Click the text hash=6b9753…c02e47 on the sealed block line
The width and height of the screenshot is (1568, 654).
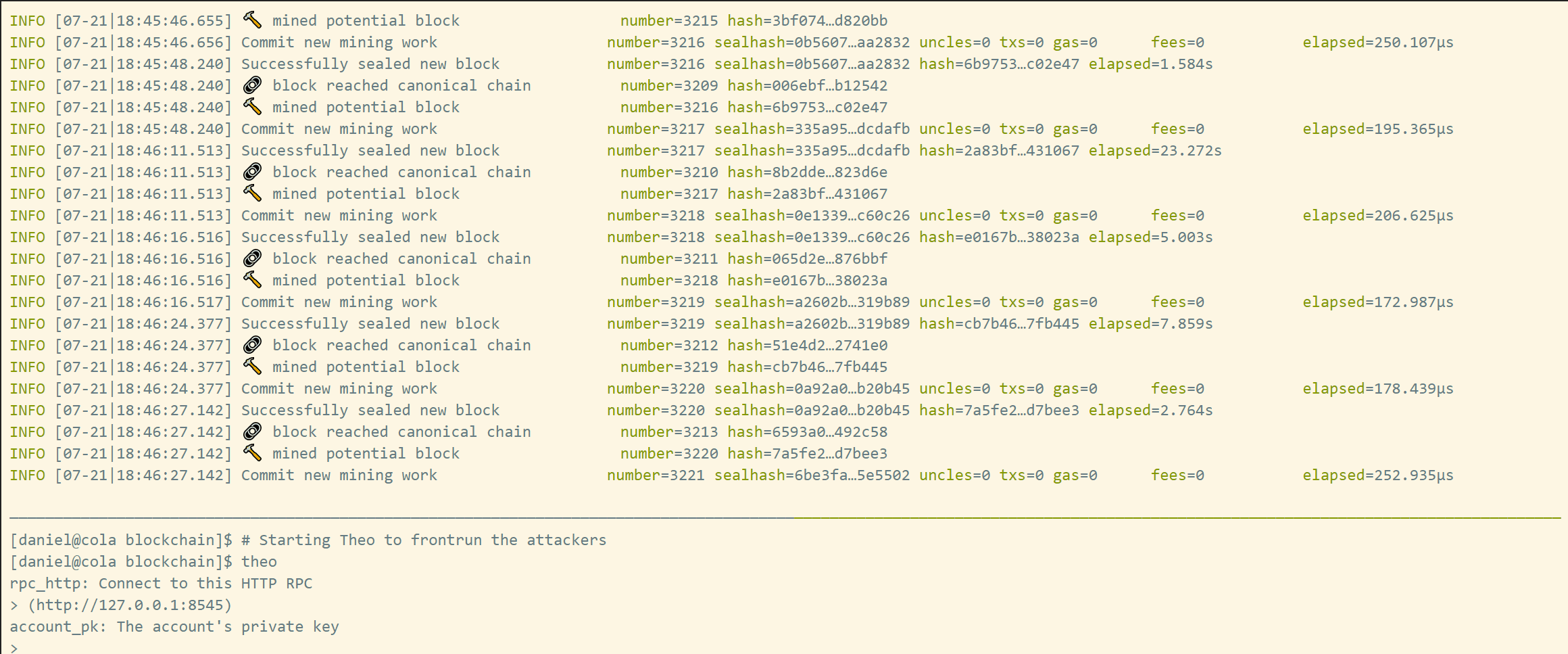point(999,64)
